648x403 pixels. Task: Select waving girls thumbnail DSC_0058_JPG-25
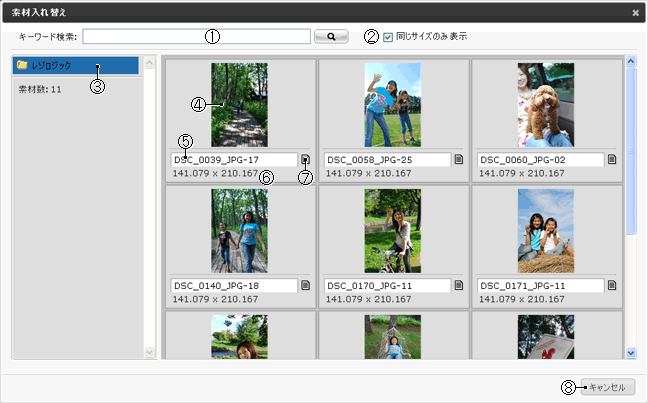coord(393,105)
